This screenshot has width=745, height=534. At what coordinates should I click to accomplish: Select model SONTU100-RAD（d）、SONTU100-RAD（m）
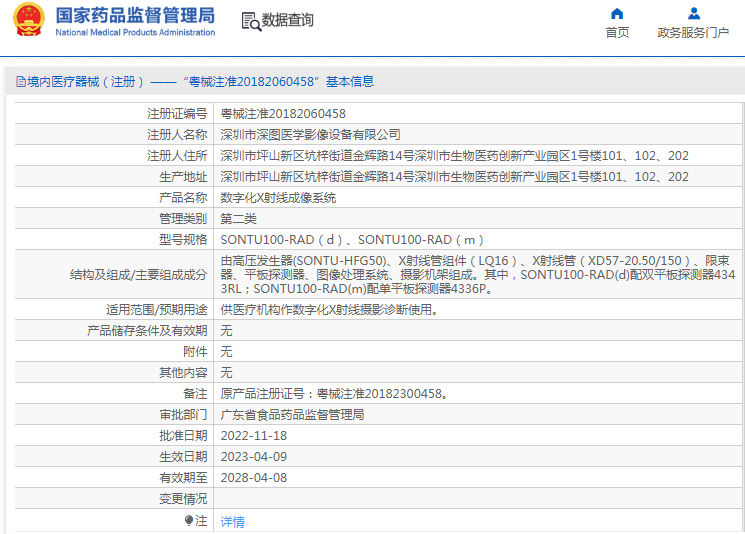click(x=352, y=239)
